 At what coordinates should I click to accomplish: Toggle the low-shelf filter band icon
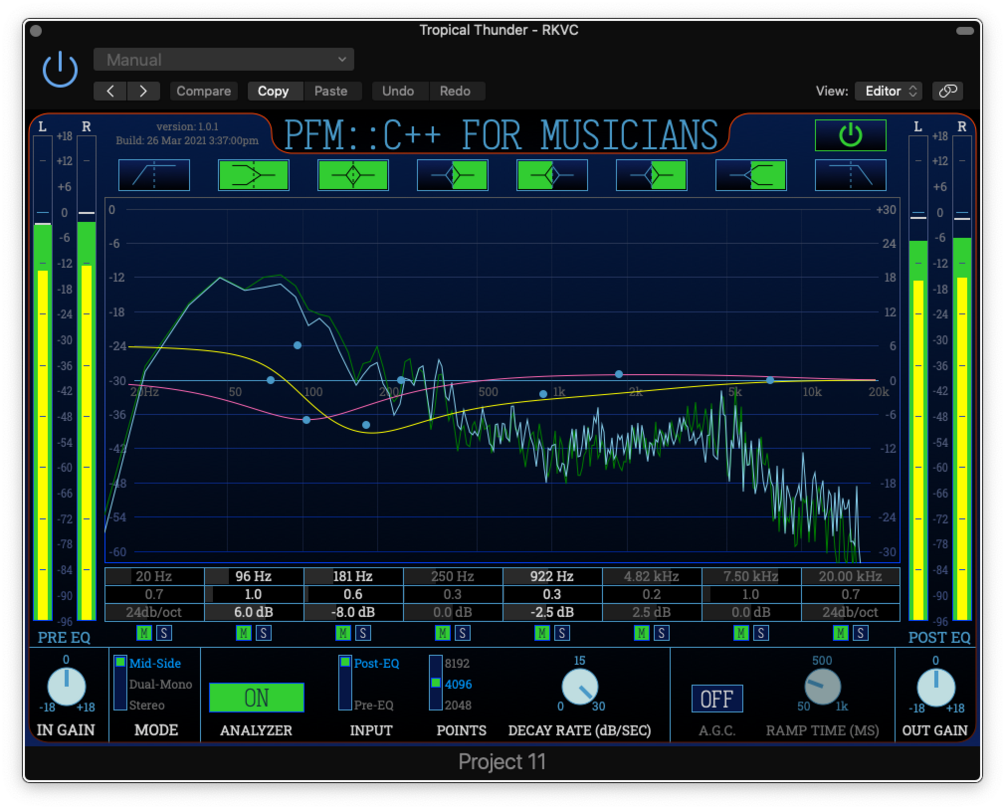pyautogui.click(x=254, y=175)
